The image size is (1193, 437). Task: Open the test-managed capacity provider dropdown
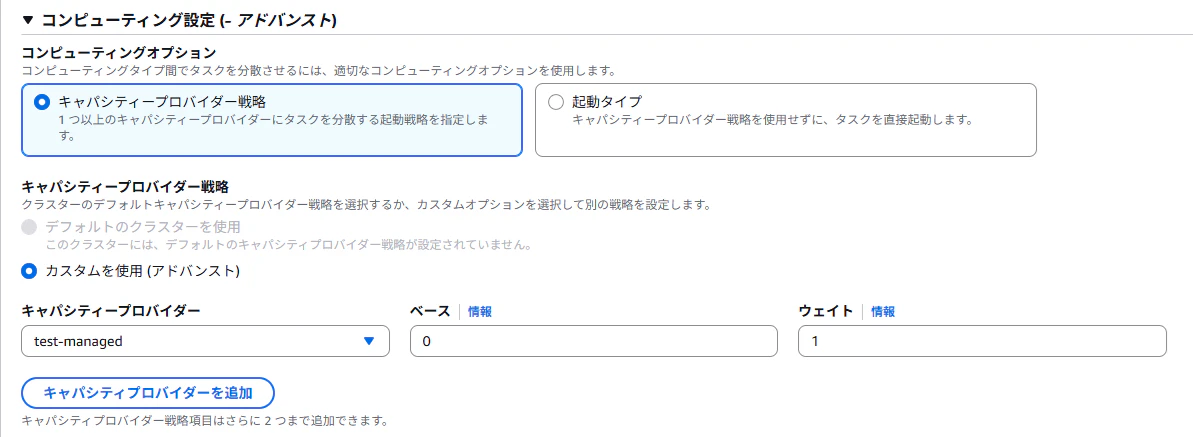coord(205,341)
